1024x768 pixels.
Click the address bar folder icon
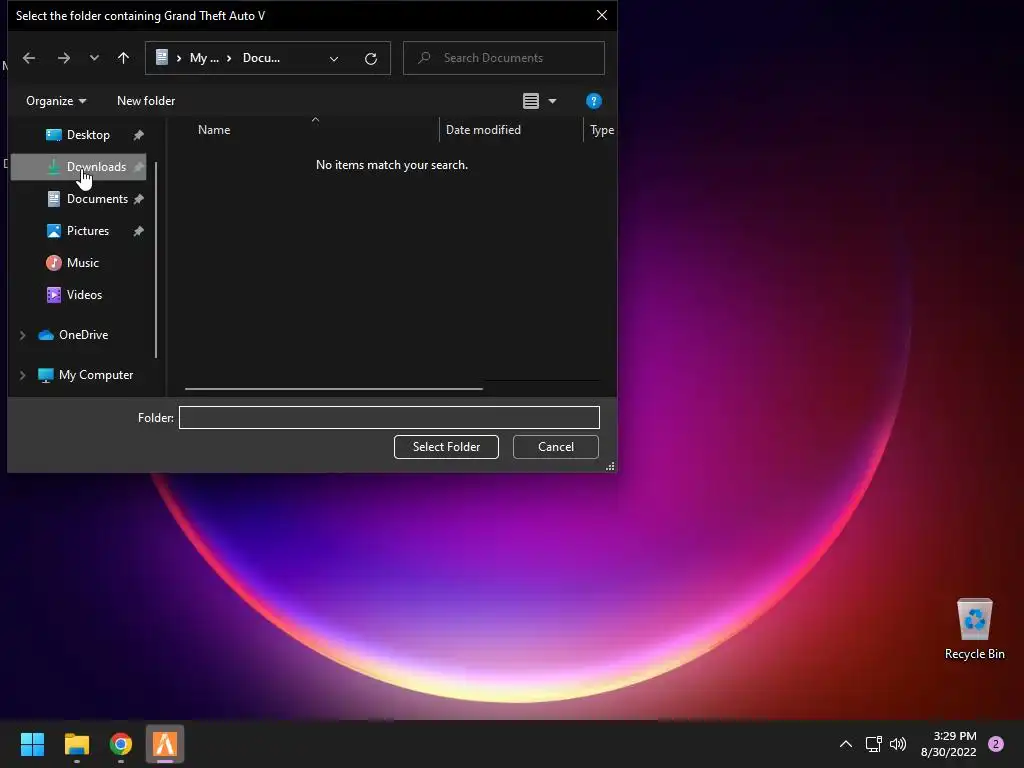click(162, 57)
